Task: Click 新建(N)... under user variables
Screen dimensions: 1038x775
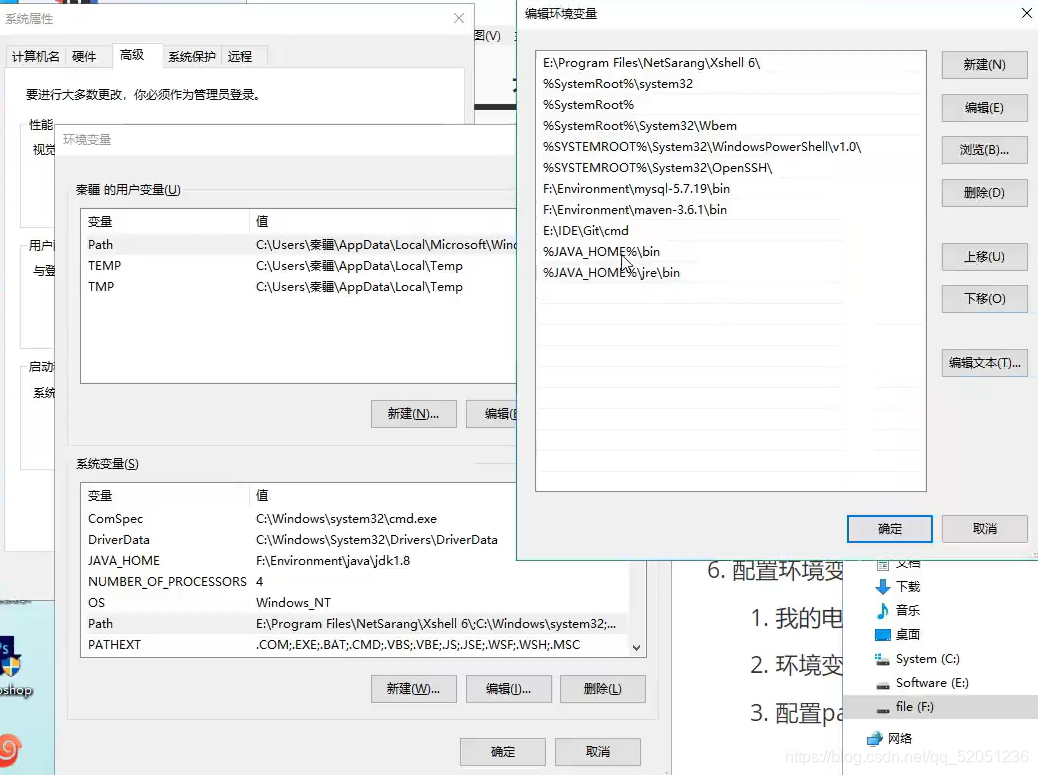Action: click(414, 414)
